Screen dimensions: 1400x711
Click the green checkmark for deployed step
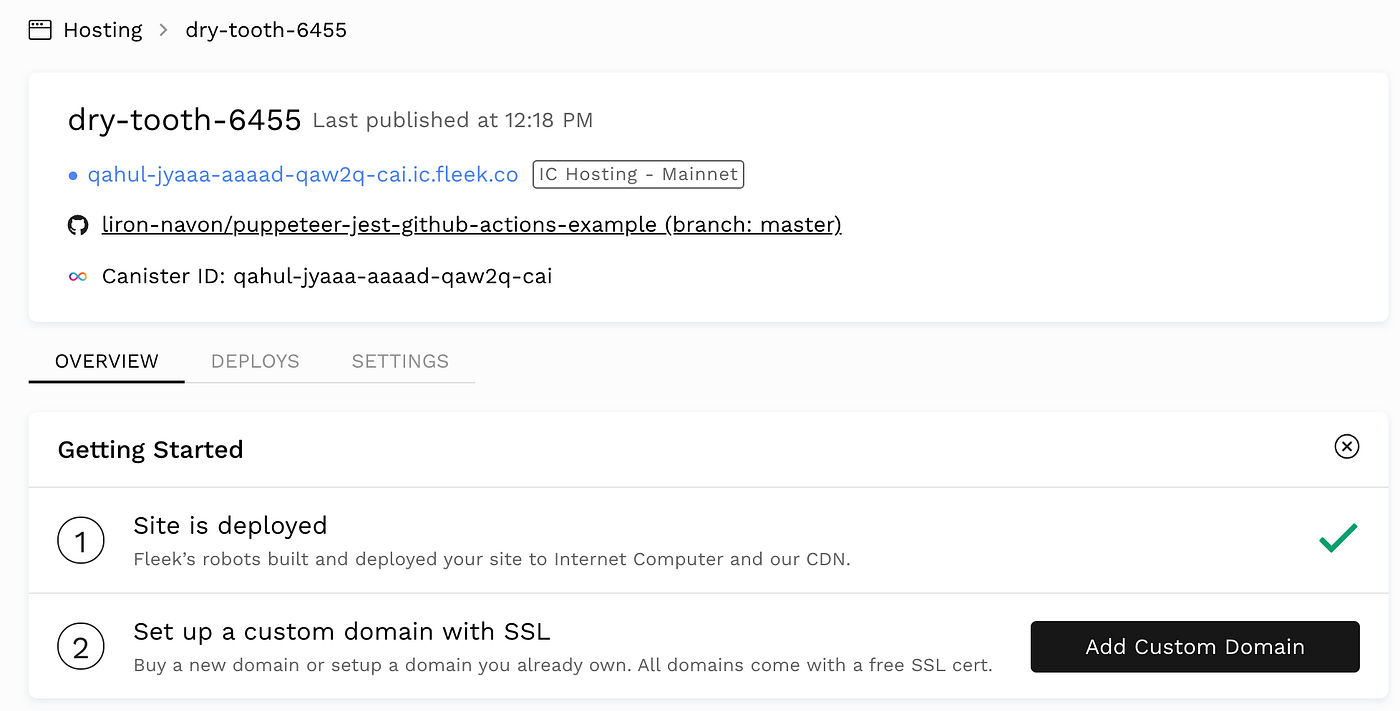1338,538
